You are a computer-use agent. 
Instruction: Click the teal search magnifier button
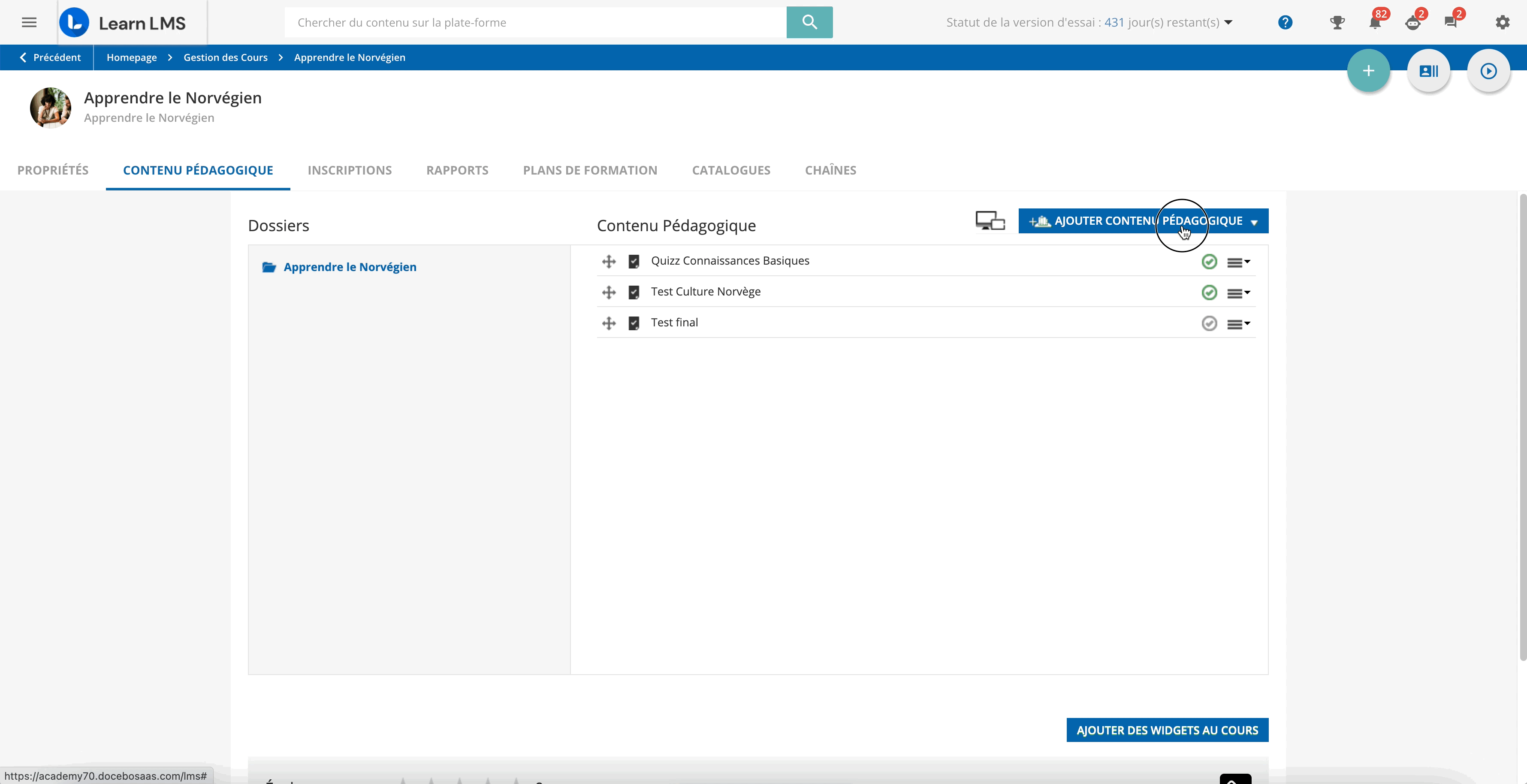click(x=809, y=23)
